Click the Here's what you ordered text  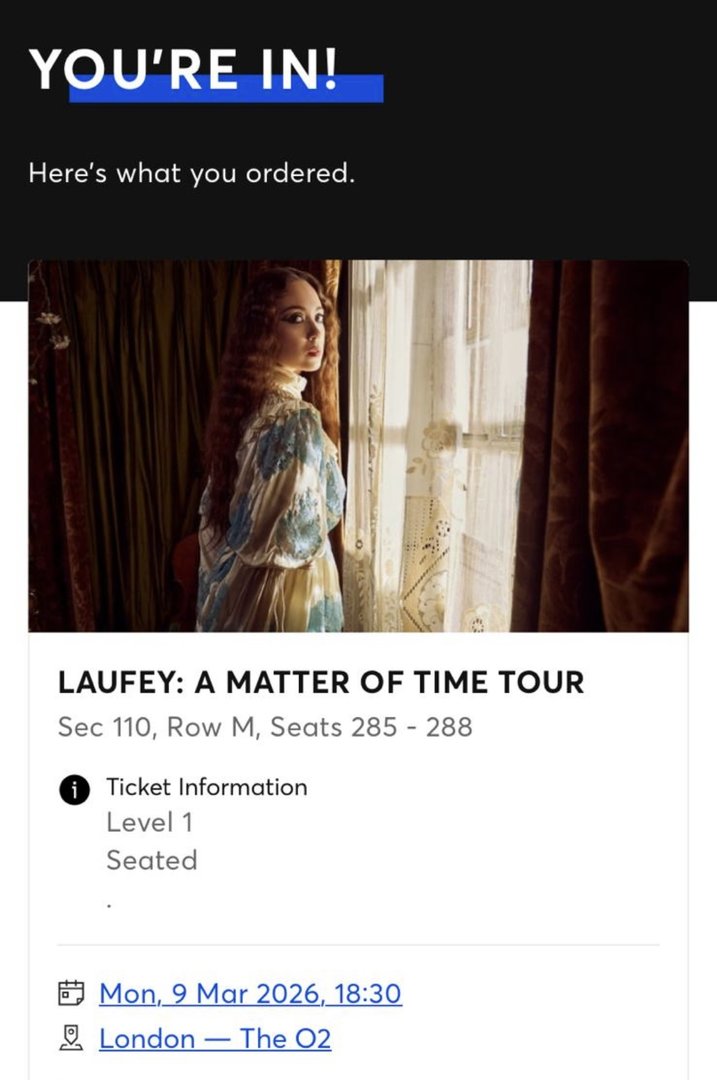tap(191, 173)
